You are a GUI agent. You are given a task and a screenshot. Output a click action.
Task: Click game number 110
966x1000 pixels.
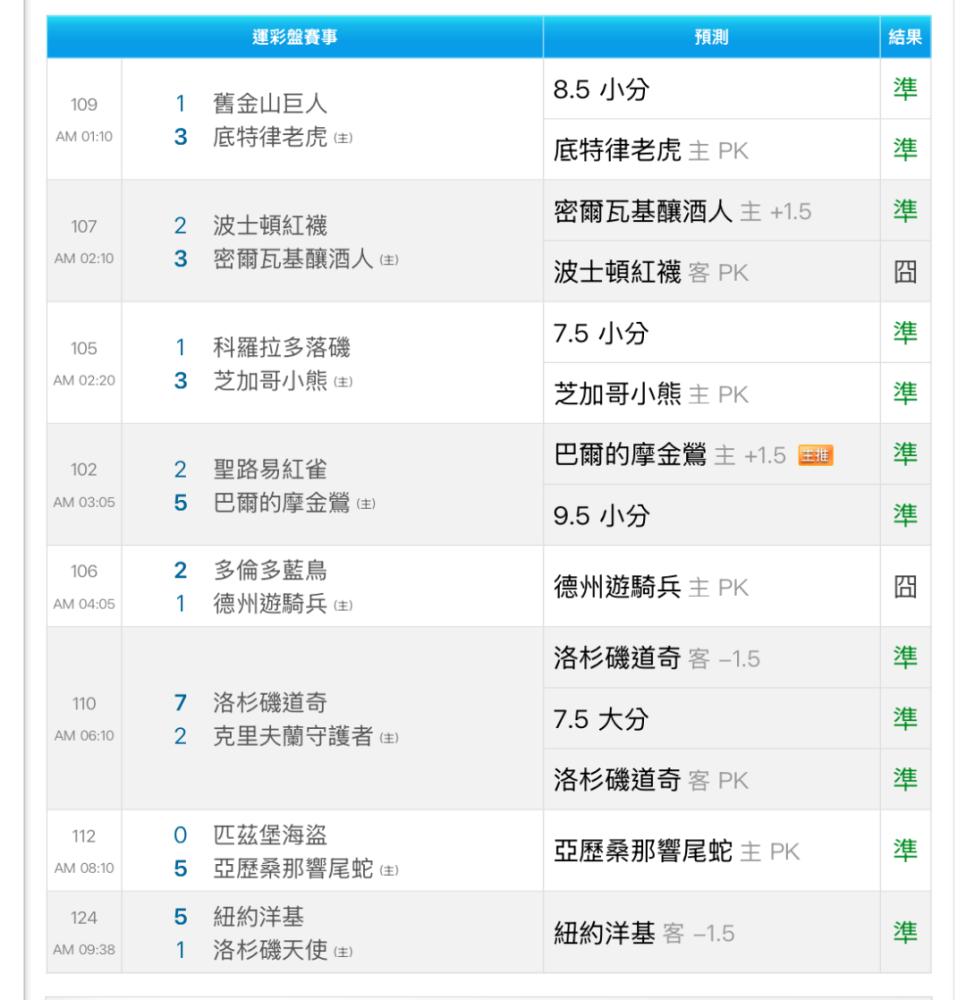(x=84, y=703)
